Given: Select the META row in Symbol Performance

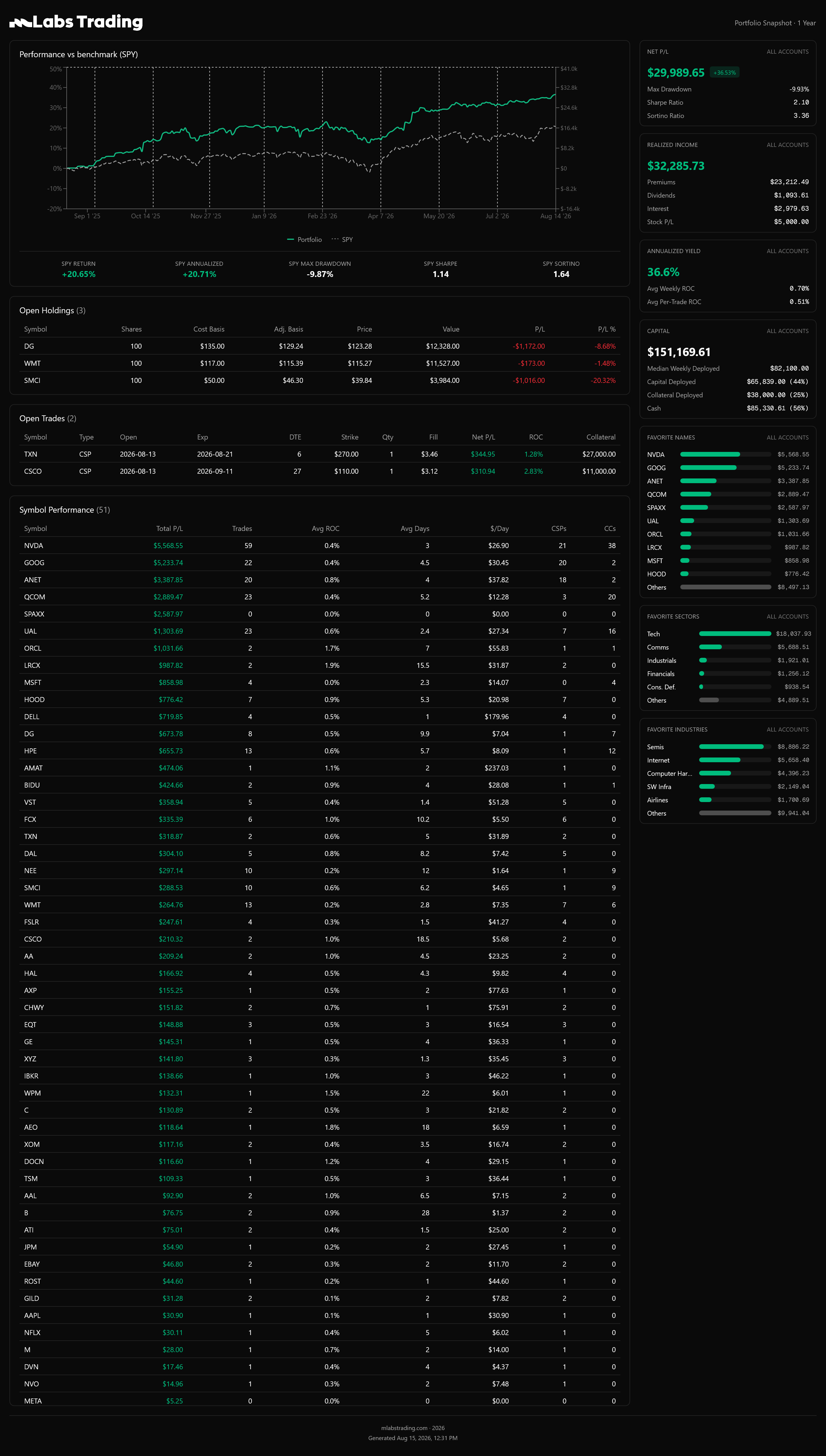Looking at the screenshot, I should pyautogui.click(x=320, y=1401).
